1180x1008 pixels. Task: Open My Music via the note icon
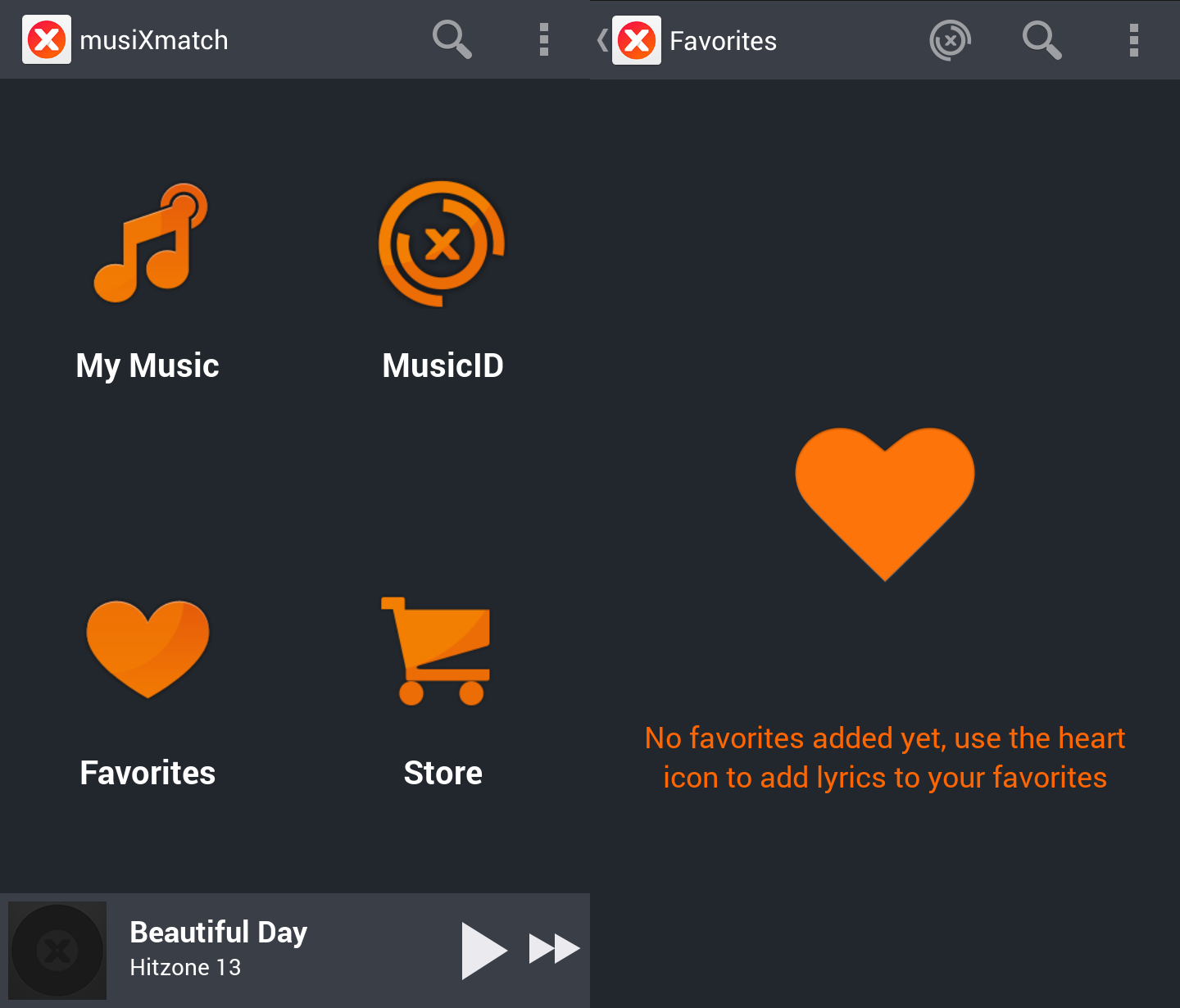coord(150,243)
